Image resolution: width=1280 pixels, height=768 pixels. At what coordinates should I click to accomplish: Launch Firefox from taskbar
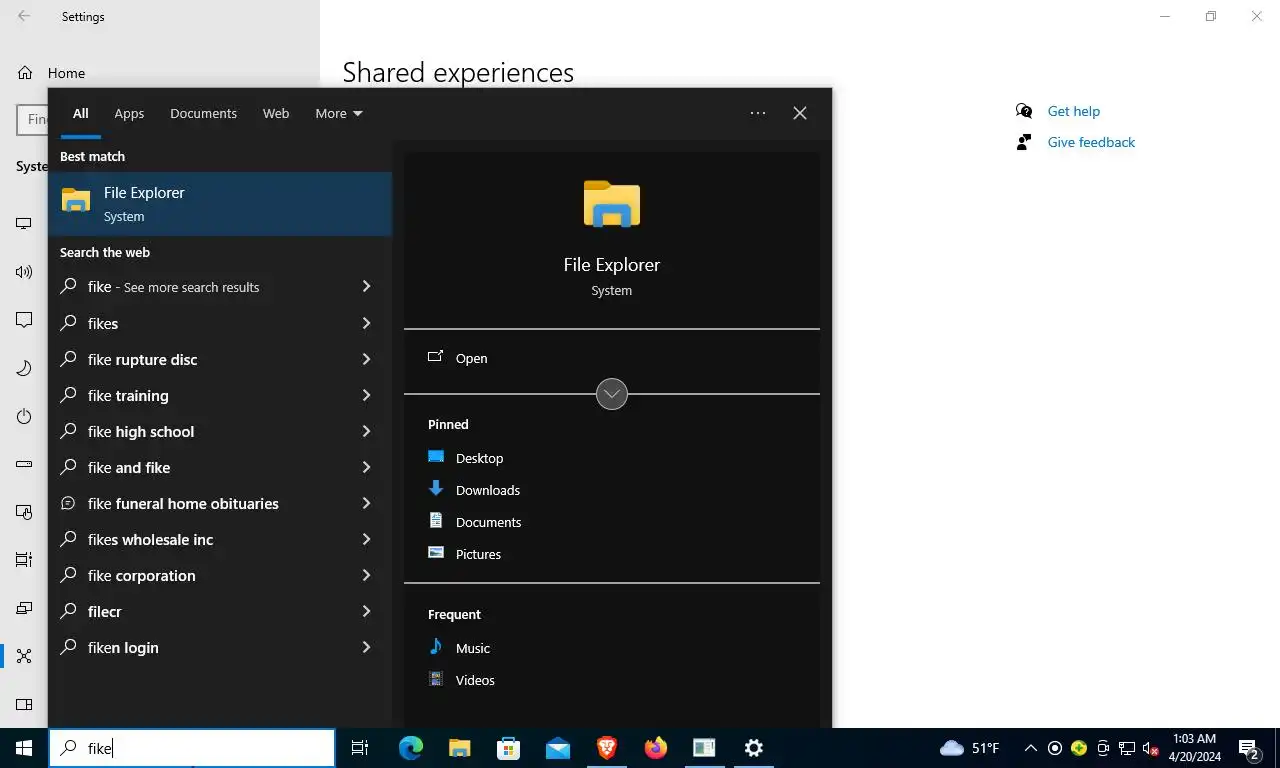tap(656, 748)
